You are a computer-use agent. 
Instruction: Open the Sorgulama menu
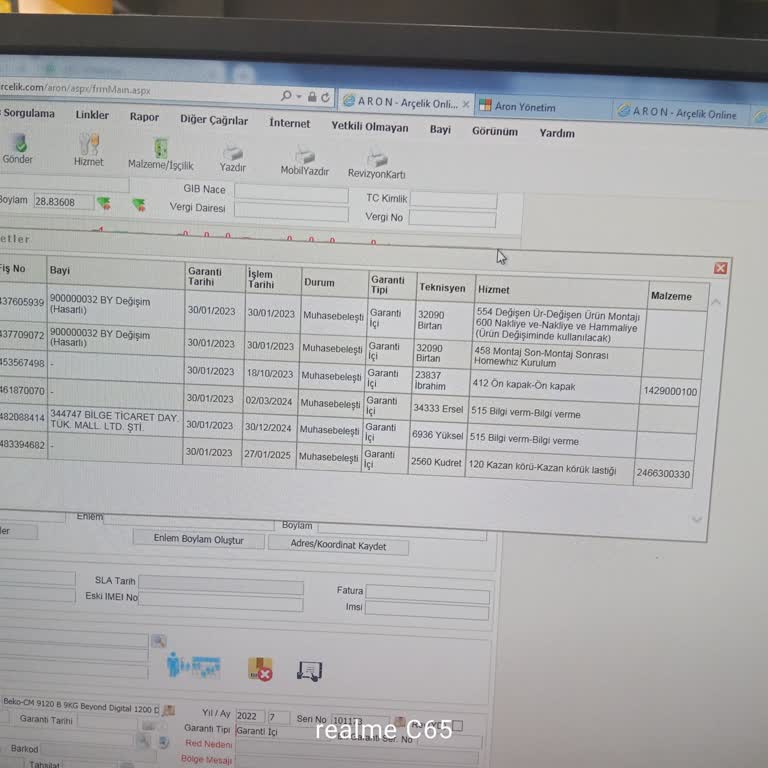tap(29, 113)
